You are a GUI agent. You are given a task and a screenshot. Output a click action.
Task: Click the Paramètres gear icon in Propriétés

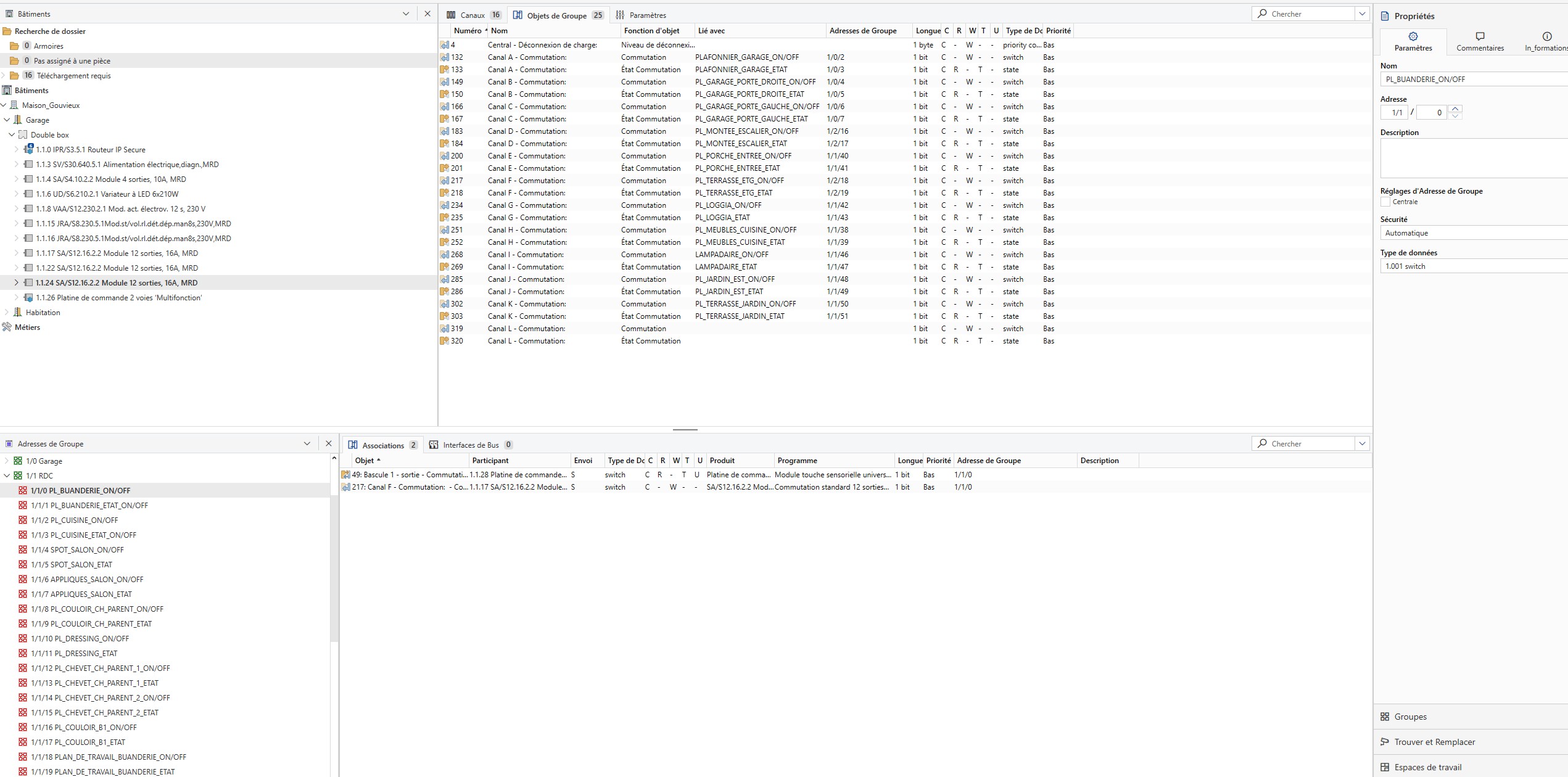pyautogui.click(x=1413, y=36)
